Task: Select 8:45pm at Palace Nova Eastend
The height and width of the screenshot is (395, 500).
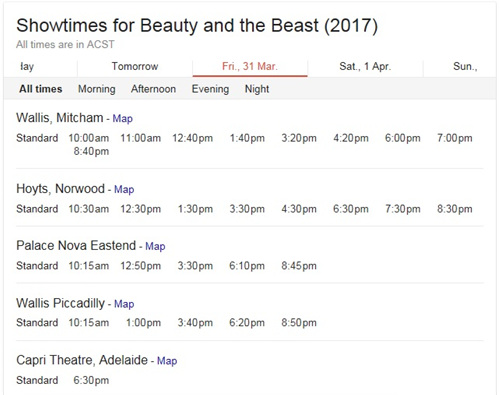Action: [299, 266]
